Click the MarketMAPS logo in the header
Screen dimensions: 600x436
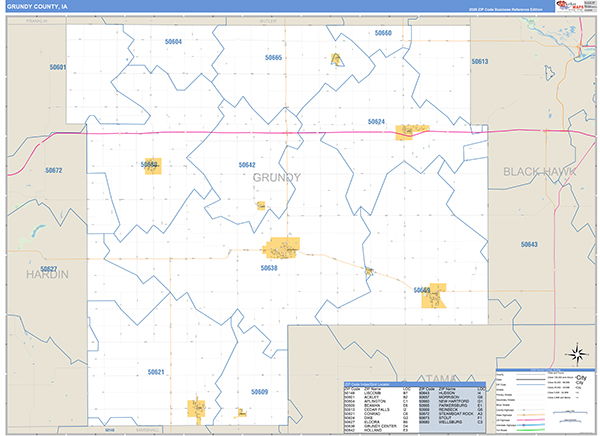coord(571,6)
